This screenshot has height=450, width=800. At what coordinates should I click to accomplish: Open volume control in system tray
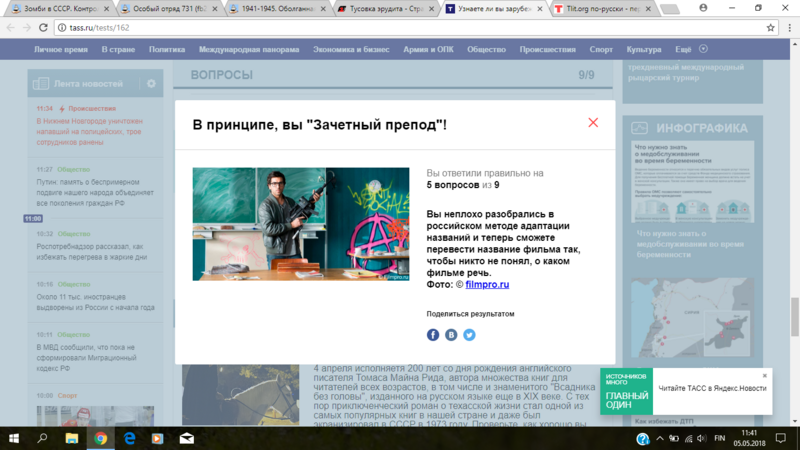click(702, 438)
